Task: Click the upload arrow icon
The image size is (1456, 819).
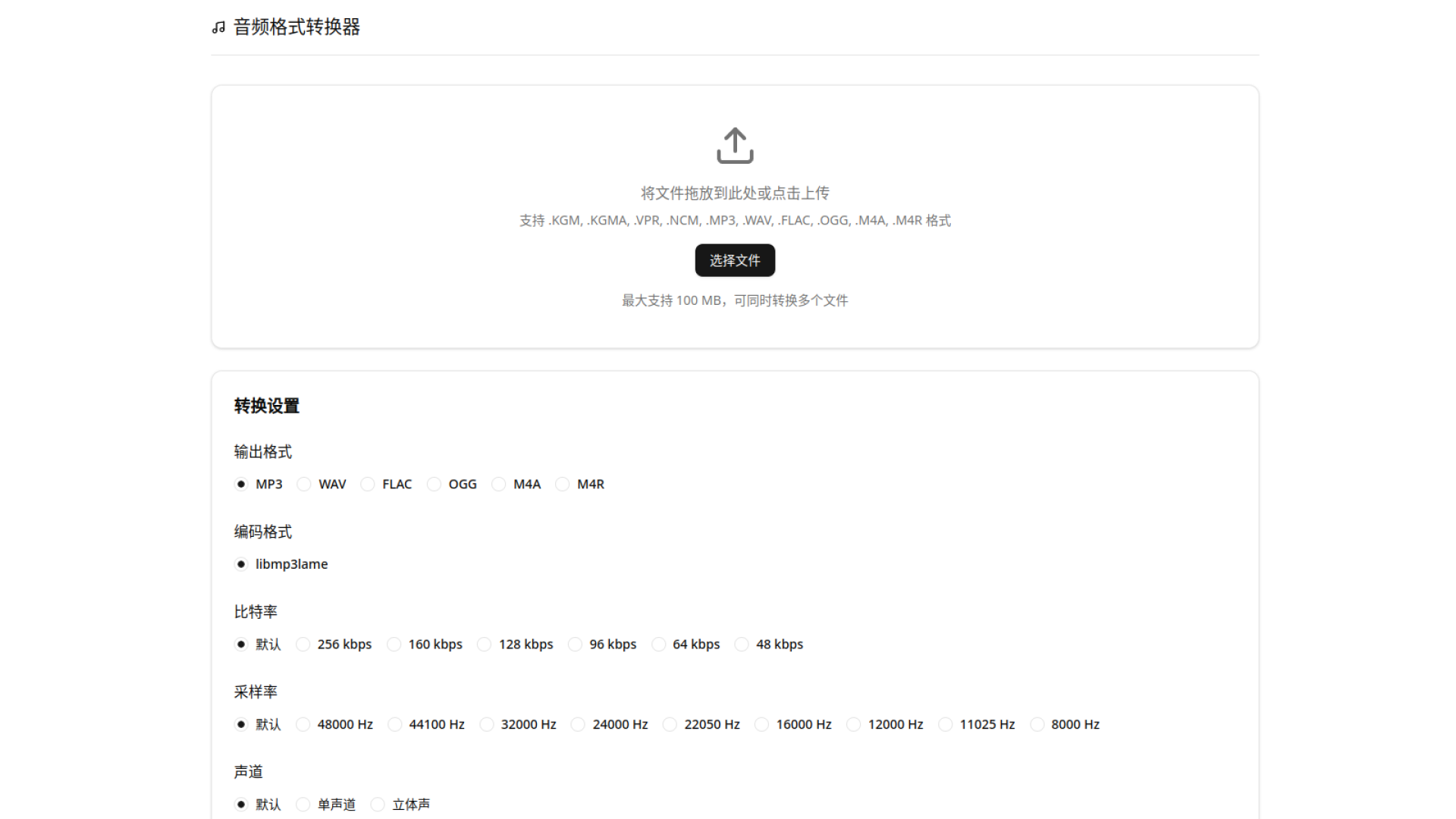Action: pos(735,146)
